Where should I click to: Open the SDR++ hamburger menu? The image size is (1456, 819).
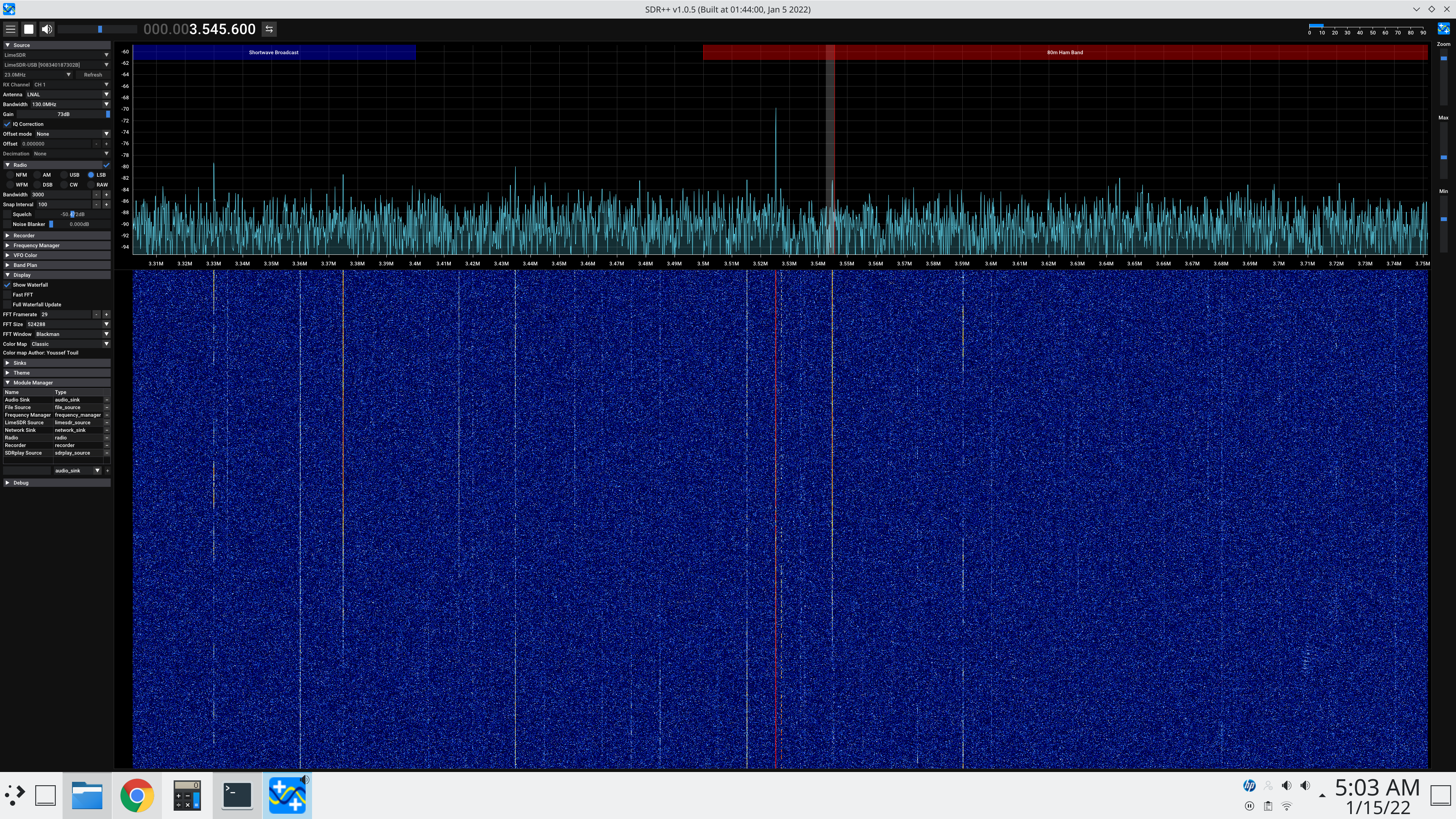click(10, 29)
